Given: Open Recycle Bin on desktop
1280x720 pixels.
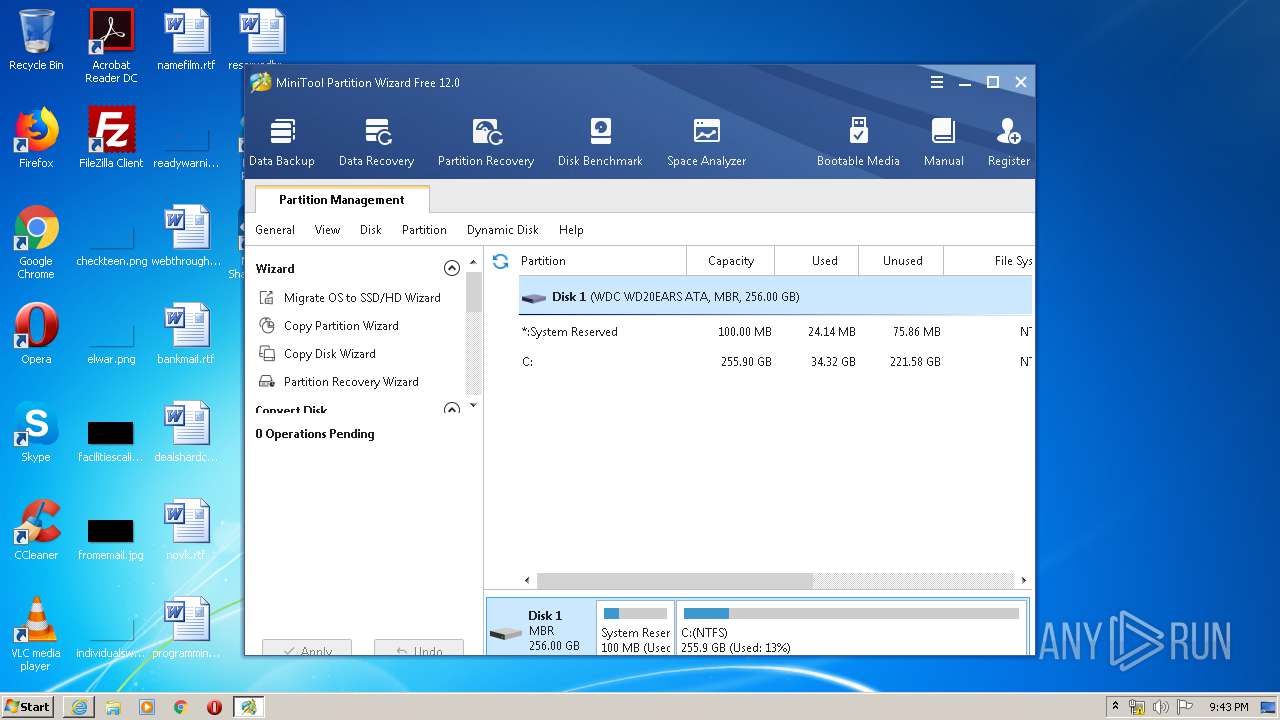Looking at the screenshot, I should tap(36, 40).
